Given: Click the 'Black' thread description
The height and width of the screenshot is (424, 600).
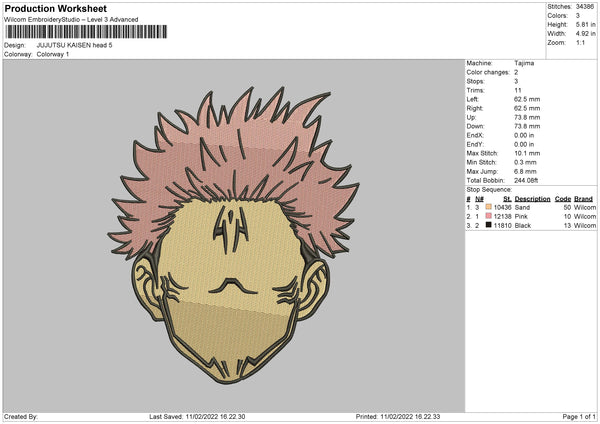Looking at the screenshot, I should pyautogui.click(x=523, y=226).
